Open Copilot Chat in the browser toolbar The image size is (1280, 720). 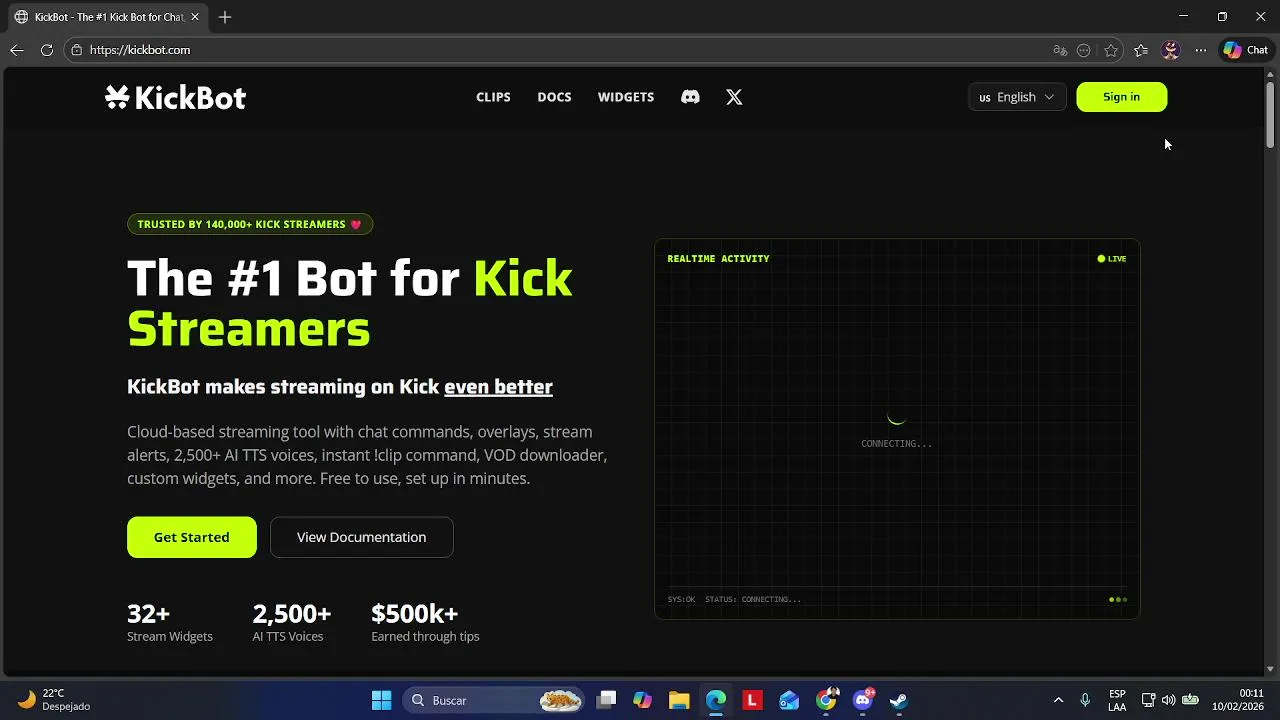[1246, 50]
